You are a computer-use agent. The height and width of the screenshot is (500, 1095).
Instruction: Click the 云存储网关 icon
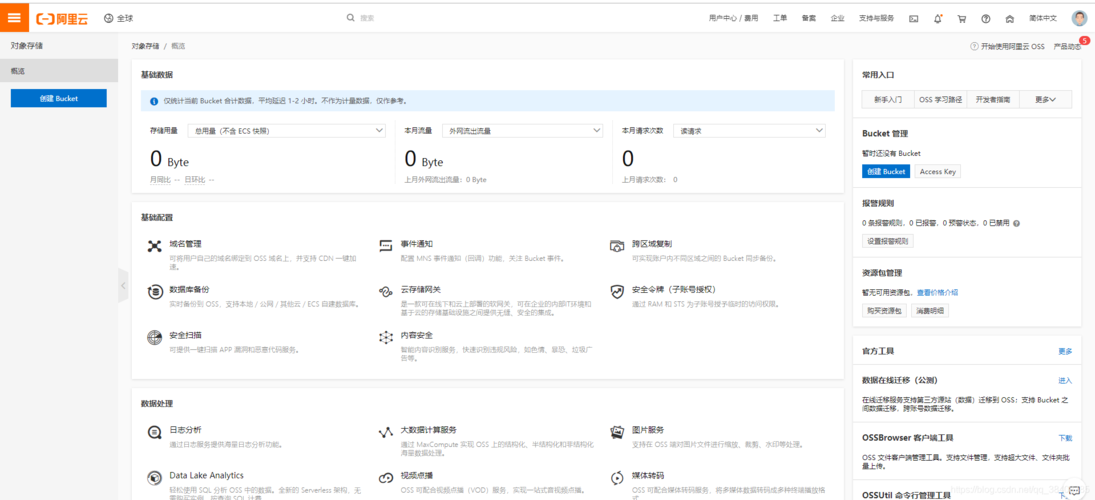[385, 291]
